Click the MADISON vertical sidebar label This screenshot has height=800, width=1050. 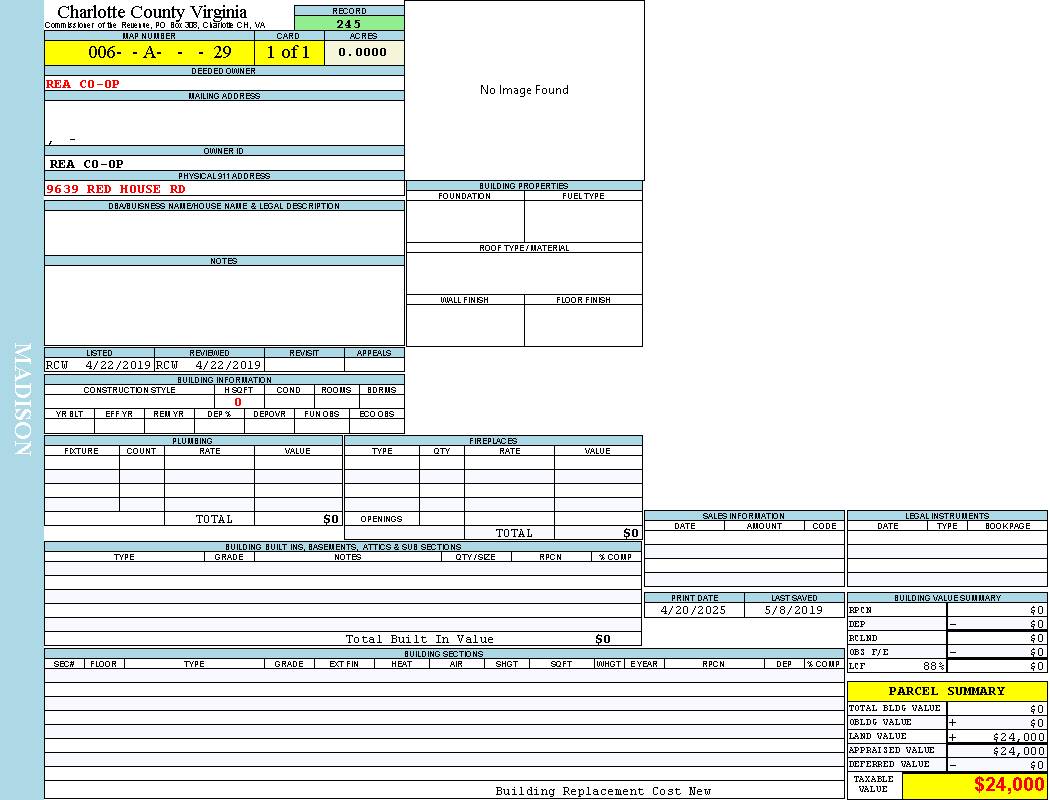click(x=22, y=400)
